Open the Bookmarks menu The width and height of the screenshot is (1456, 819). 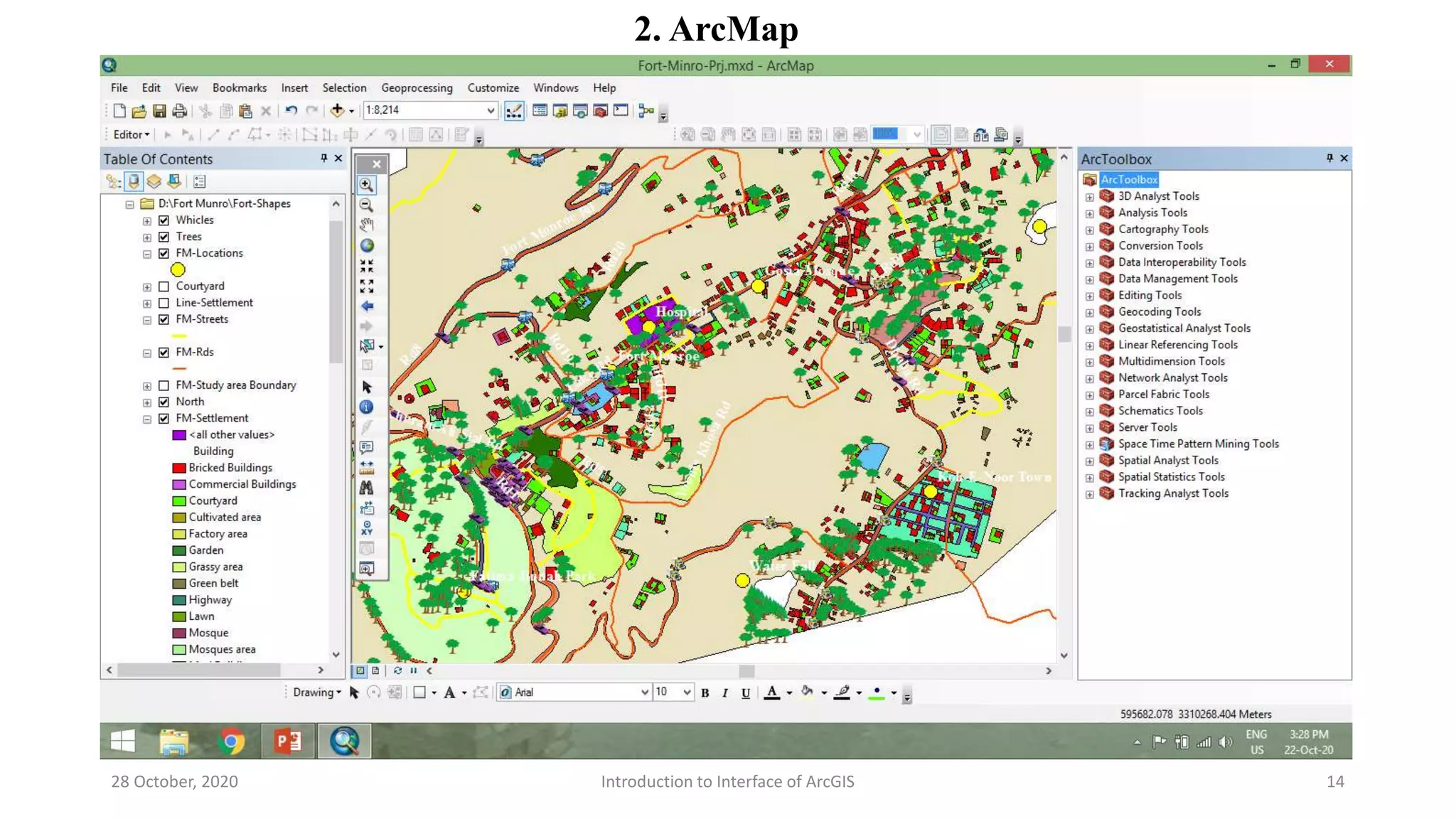coord(240,88)
